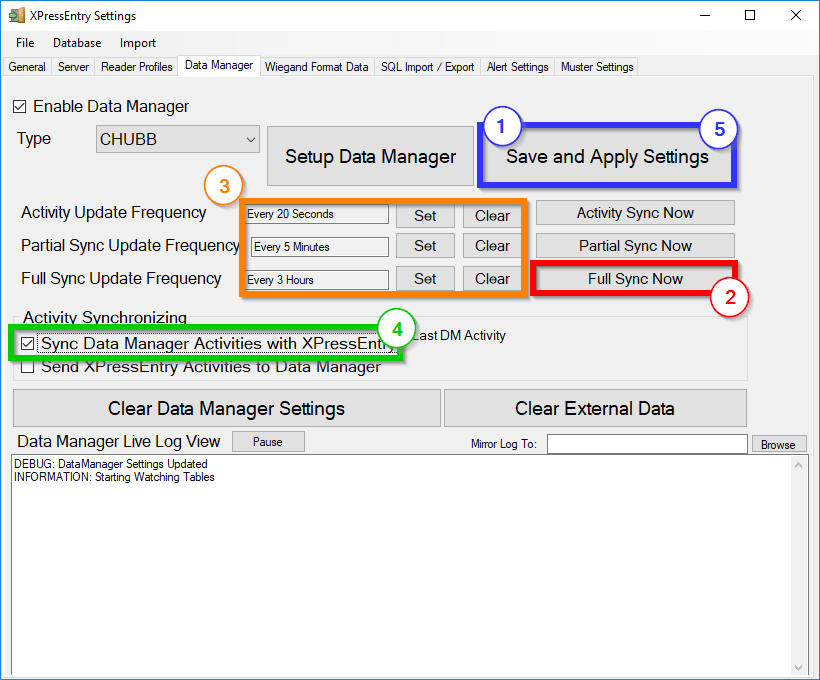Switch to the Muster Settings tab
The image size is (820, 680).
pyautogui.click(x=597, y=67)
